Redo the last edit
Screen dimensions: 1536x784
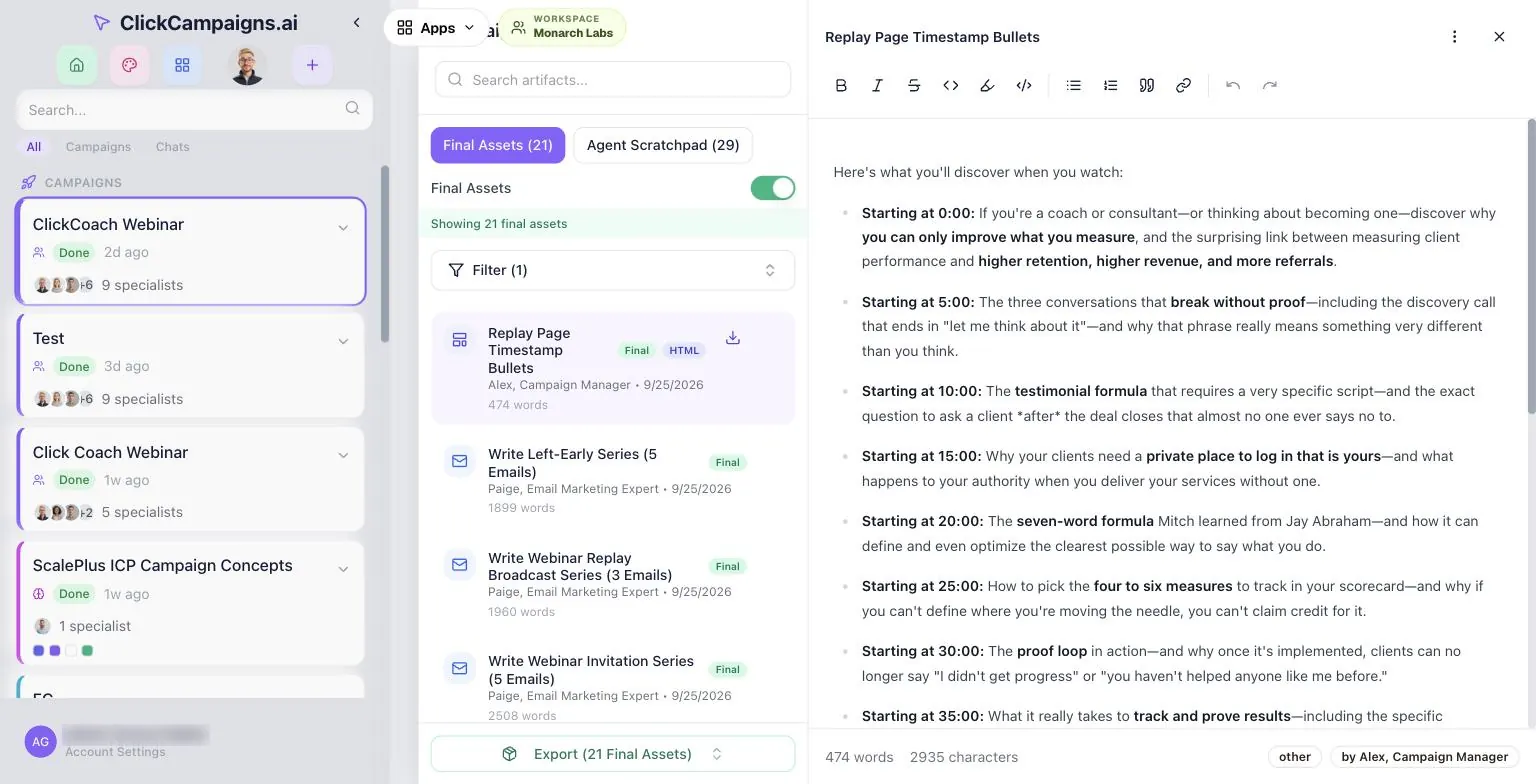(1270, 86)
